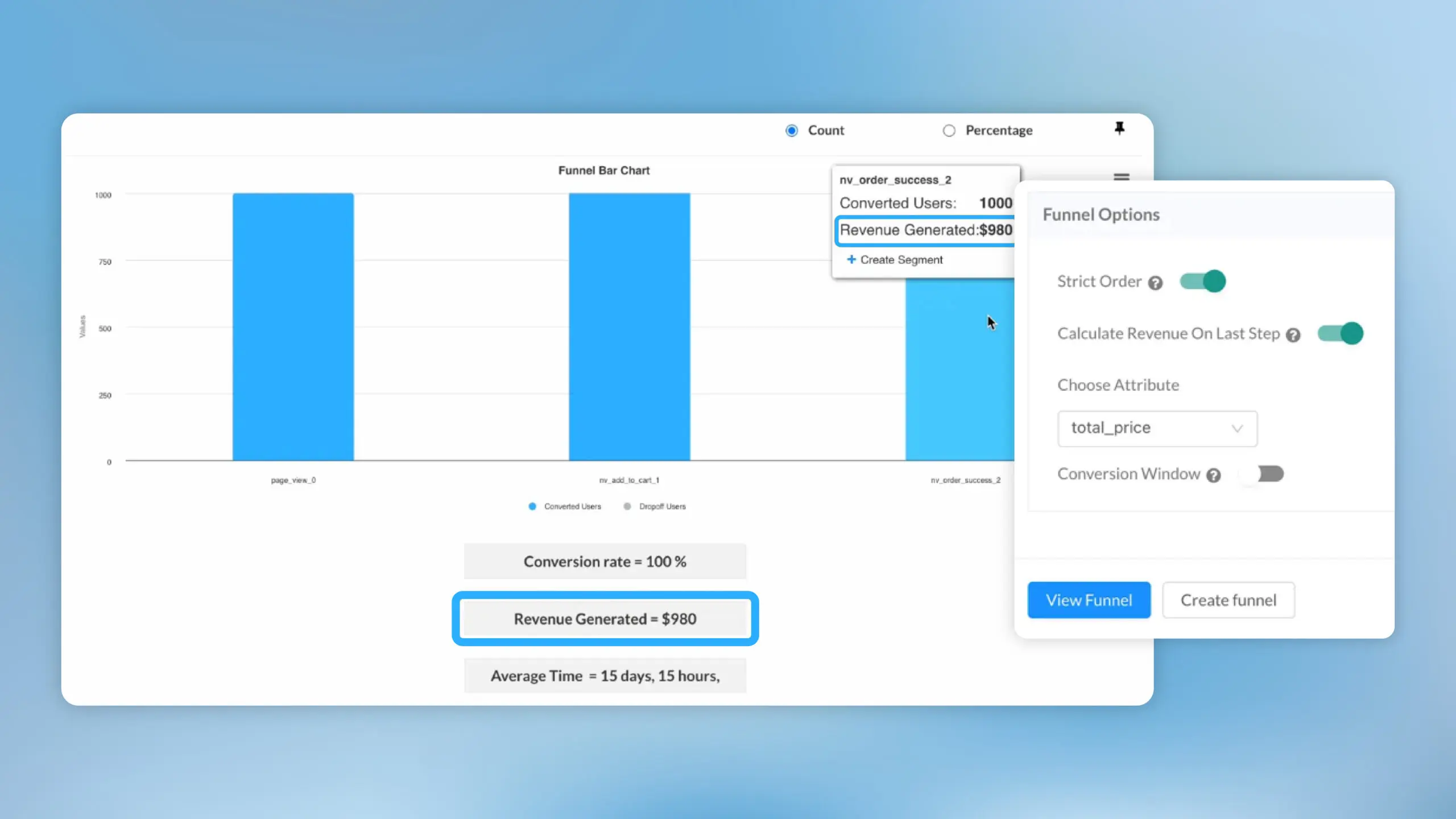Click the Create funnel button
Image resolution: width=1456 pixels, height=819 pixels.
(1228, 600)
